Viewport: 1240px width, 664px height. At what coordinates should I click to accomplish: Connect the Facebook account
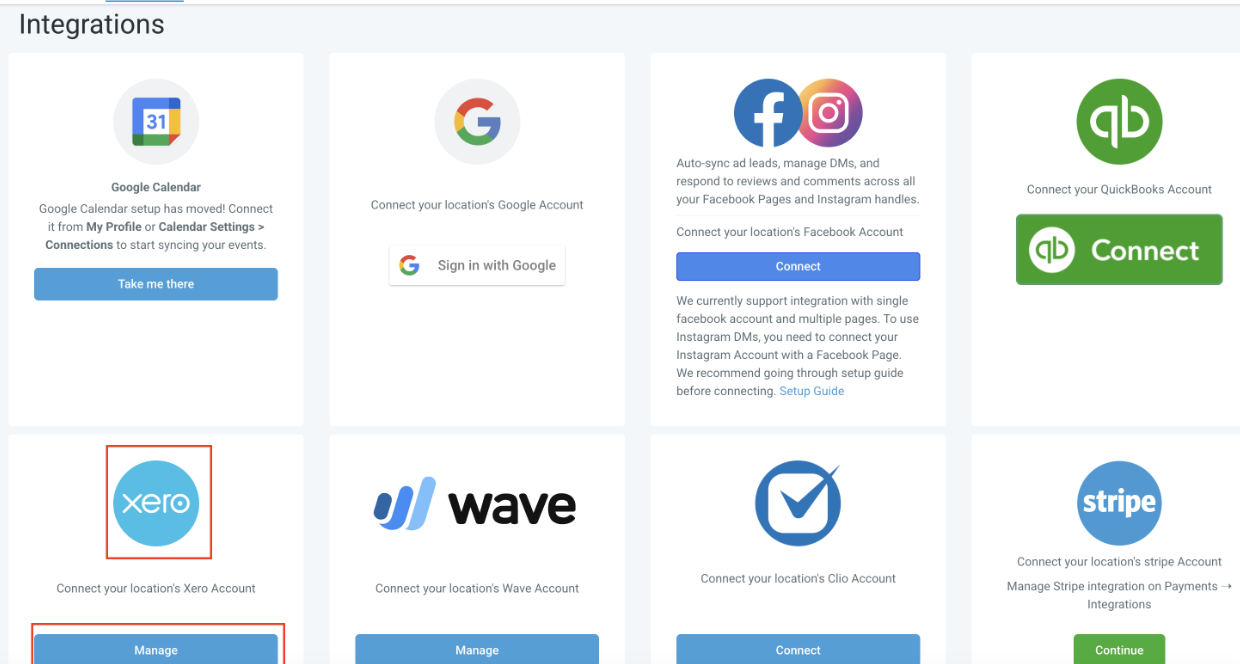[x=798, y=266]
